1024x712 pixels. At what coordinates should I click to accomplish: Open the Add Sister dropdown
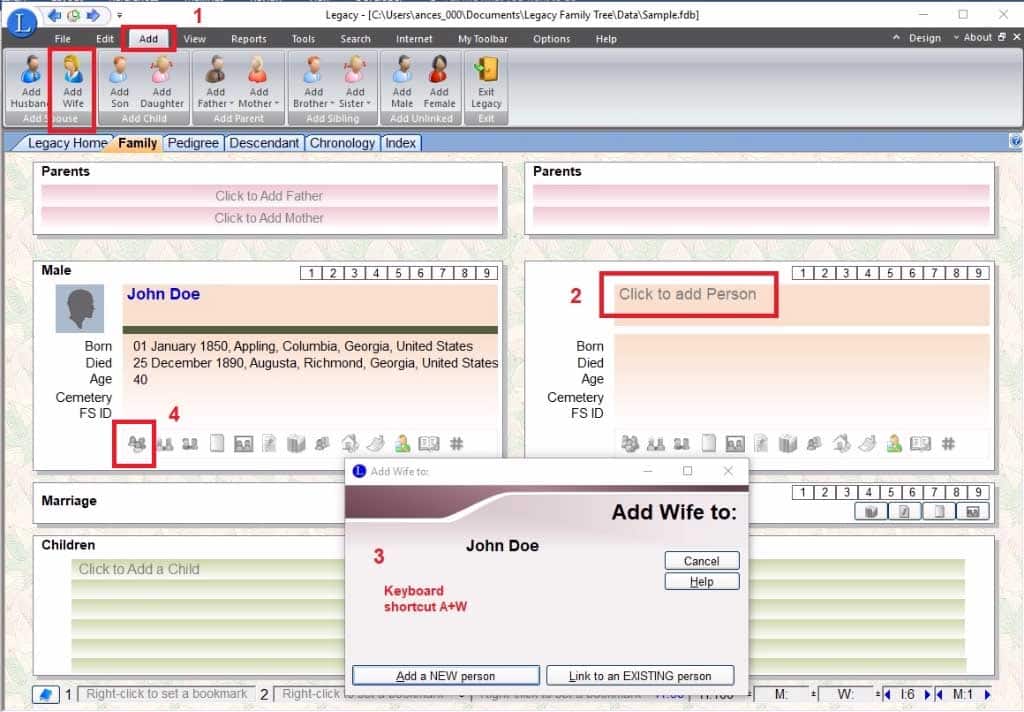tap(368, 103)
